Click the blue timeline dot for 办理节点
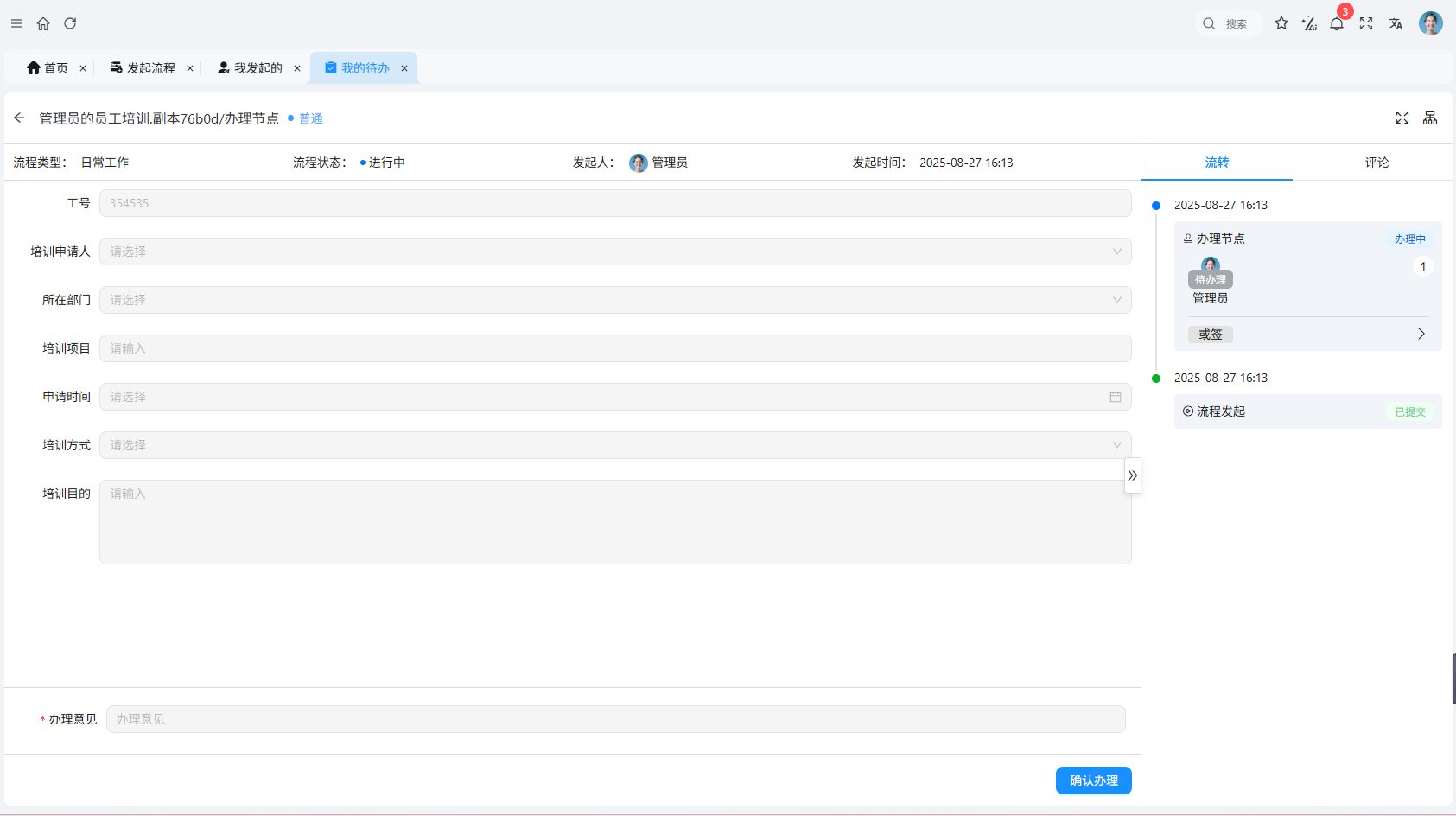This screenshot has width=1456, height=816. coord(1156,205)
